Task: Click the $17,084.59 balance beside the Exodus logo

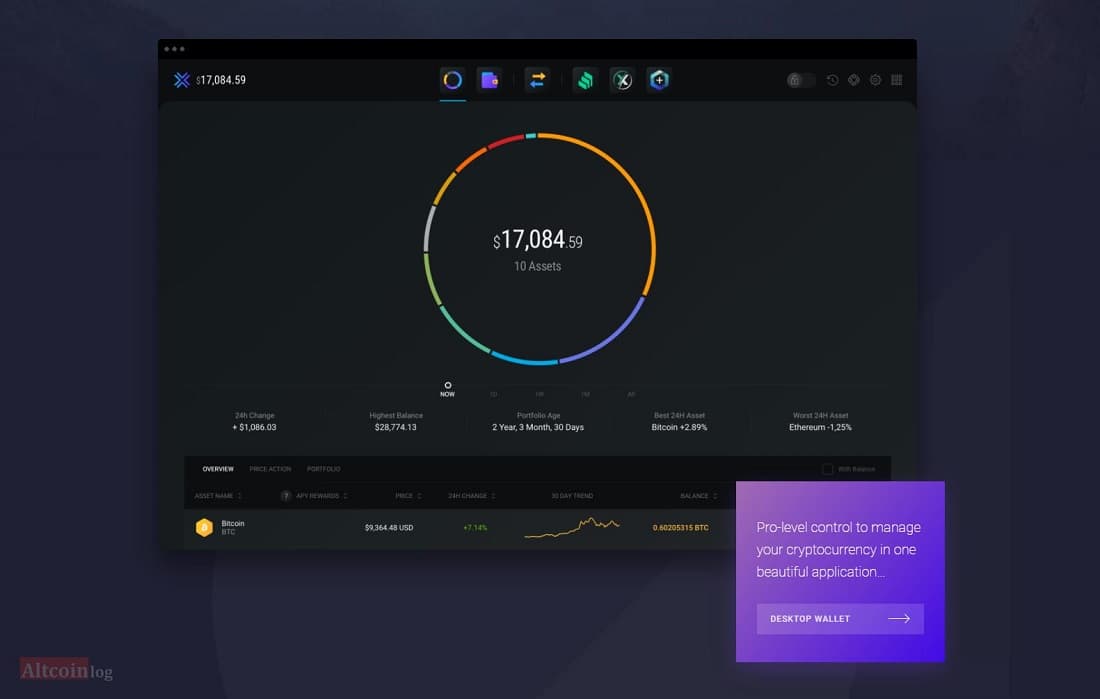Action: pyautogui.click(x=221, y=80)
